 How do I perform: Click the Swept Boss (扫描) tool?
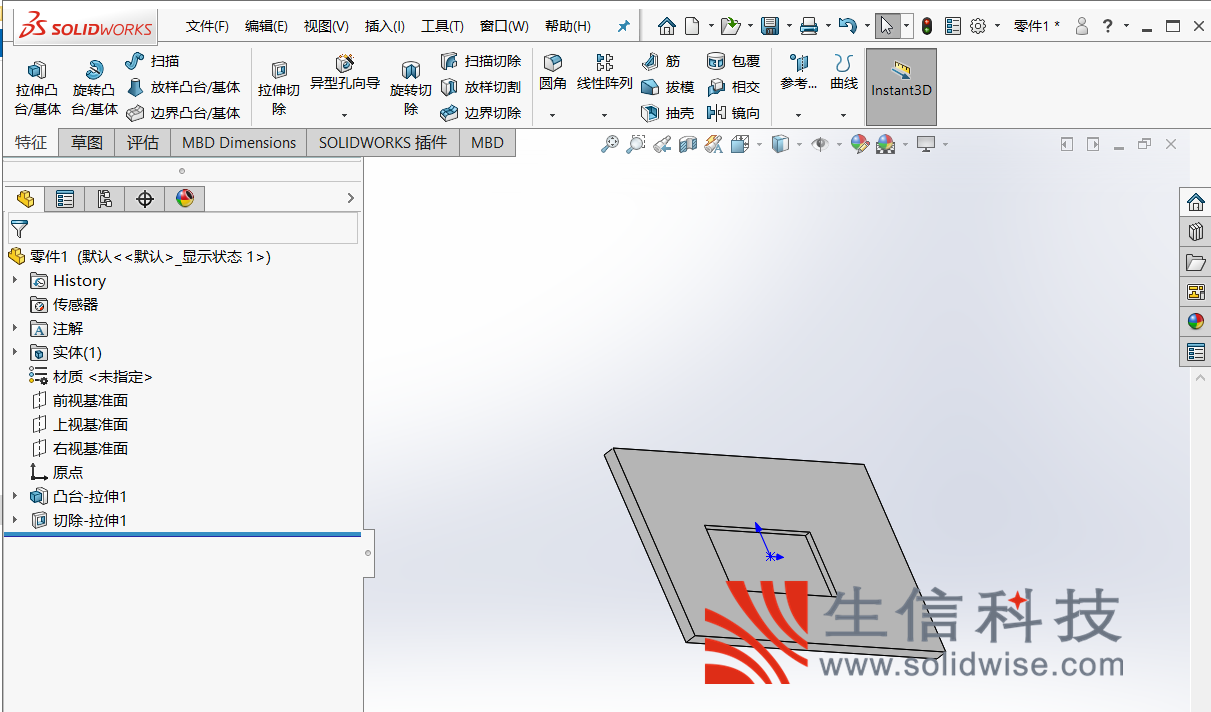152,61
